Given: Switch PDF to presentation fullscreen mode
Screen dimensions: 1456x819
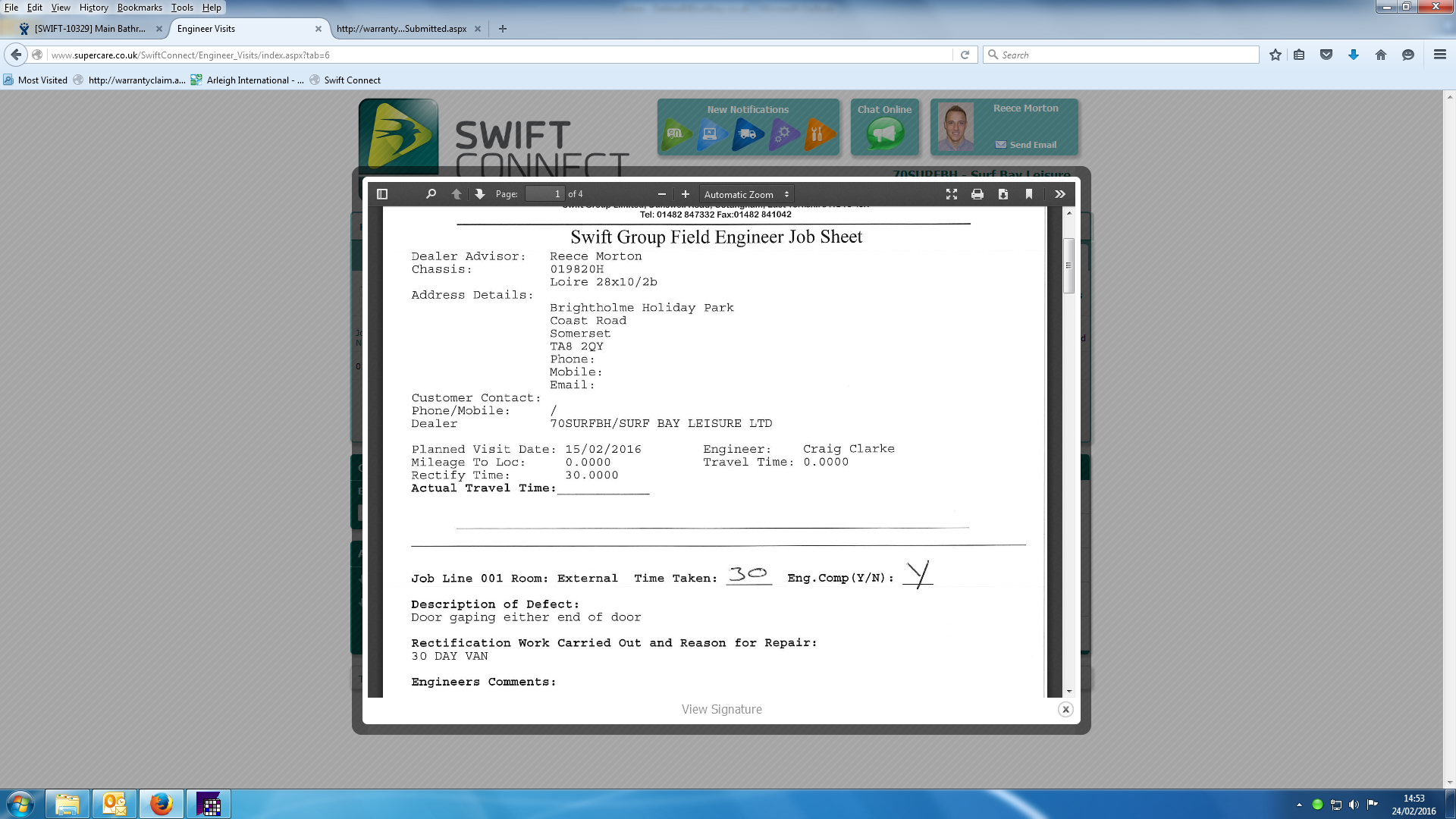Looking at the screenshot, I should point(951,194).
